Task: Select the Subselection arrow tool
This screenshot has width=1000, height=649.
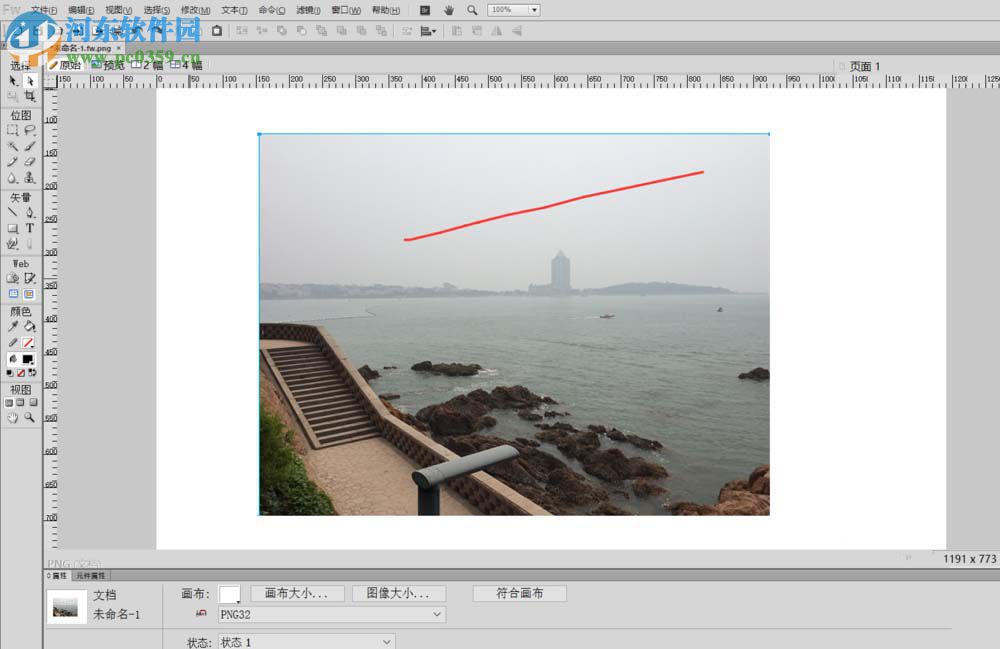Action: pos(29,81)
